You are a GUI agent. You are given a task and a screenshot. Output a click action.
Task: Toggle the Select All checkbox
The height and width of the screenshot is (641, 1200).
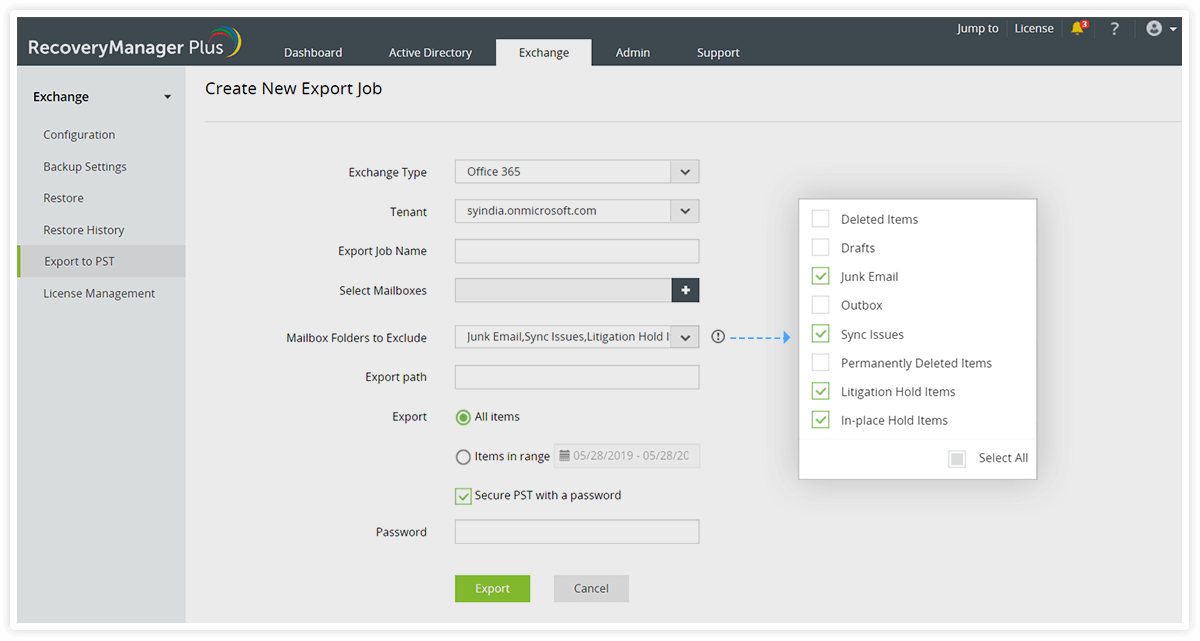point(956,458)
